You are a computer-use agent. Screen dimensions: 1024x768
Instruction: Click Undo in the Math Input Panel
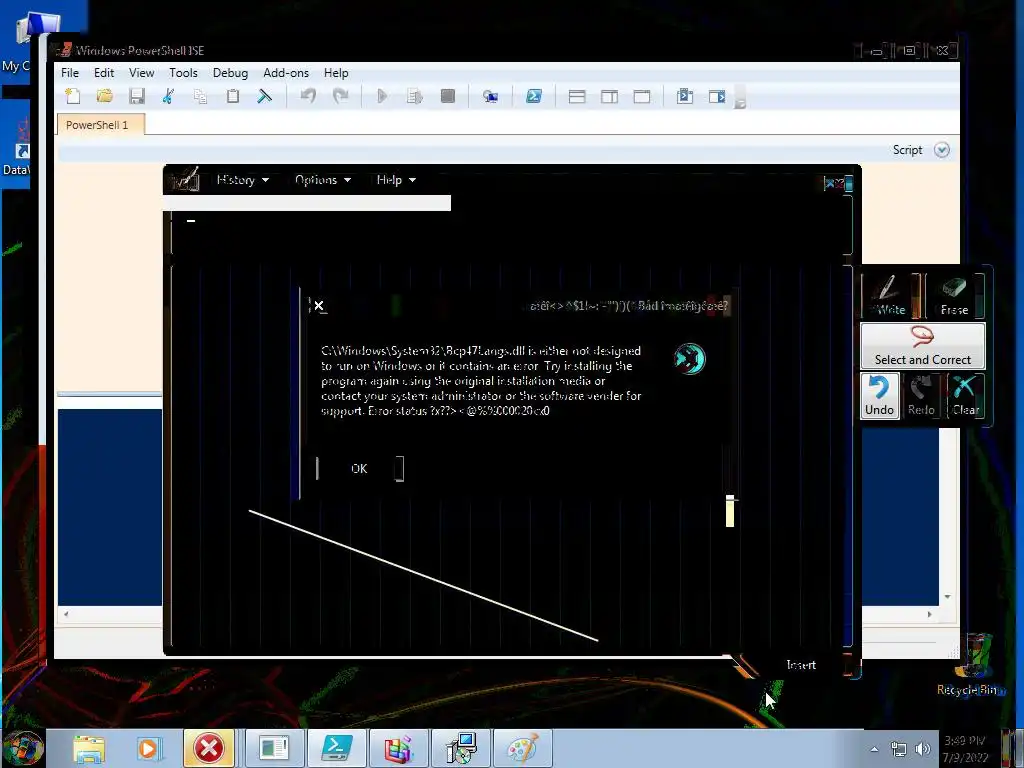[880, 396]
